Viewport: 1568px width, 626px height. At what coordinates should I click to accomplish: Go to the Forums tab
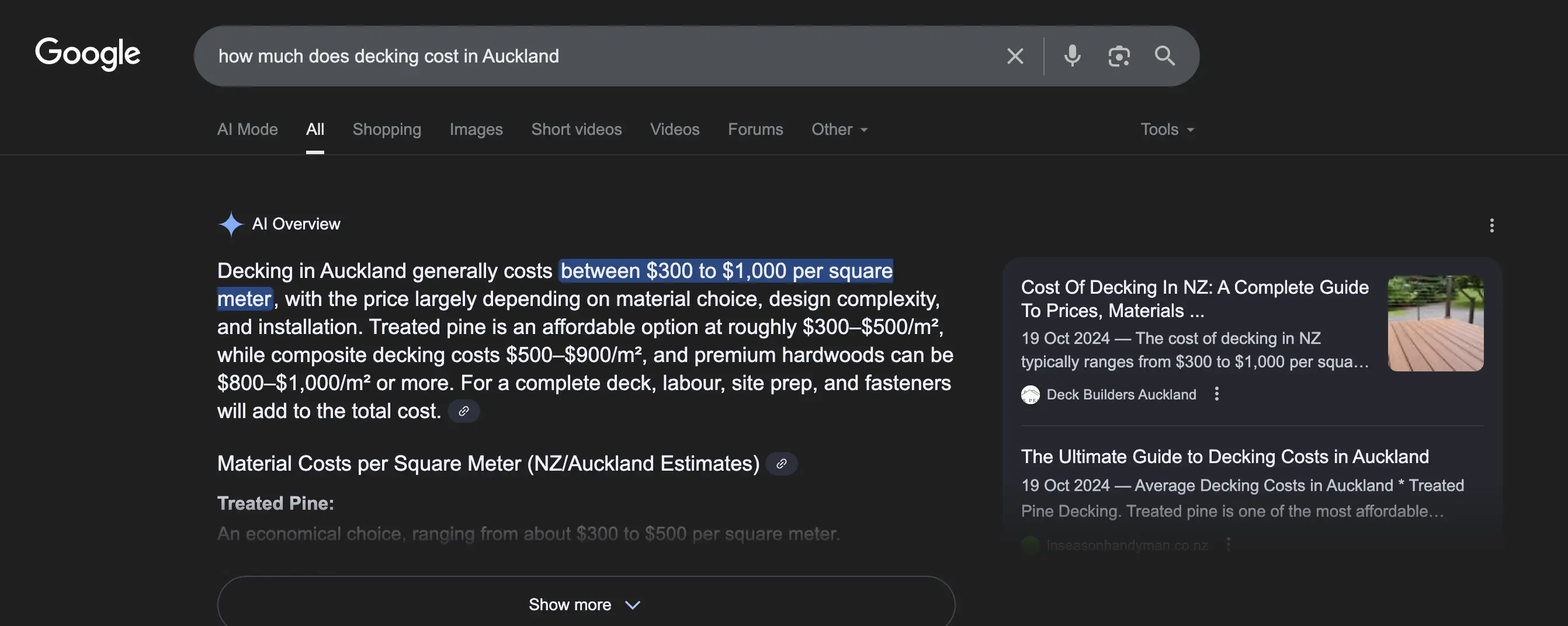tap(755, 129)
